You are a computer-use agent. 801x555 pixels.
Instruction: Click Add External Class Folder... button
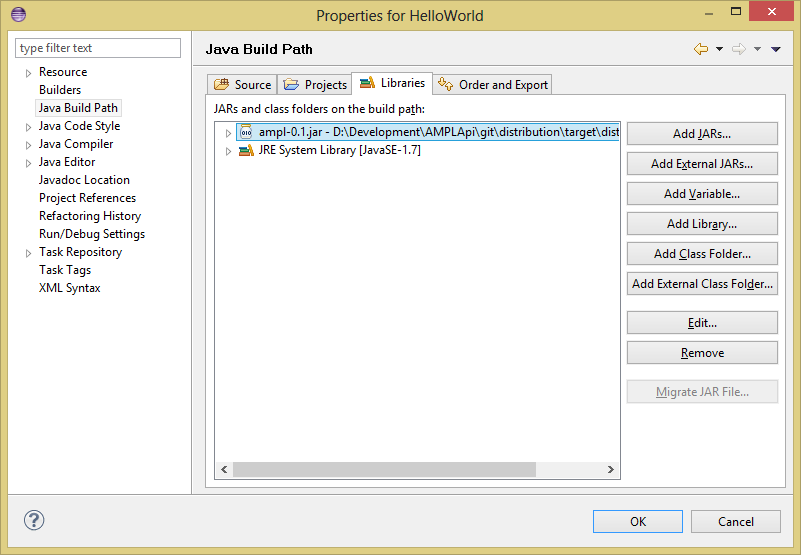point(702,284)
